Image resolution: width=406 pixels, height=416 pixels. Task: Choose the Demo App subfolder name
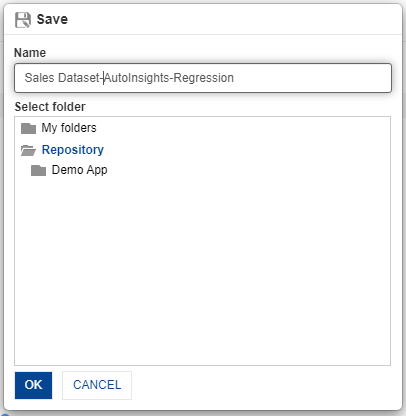tap(79, 170)
